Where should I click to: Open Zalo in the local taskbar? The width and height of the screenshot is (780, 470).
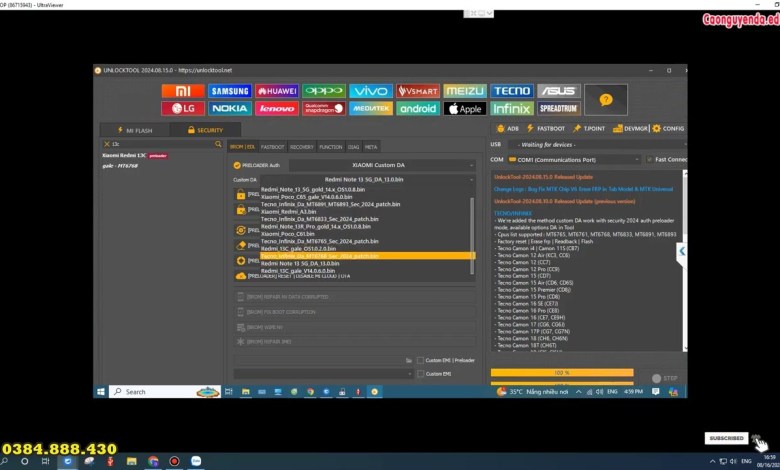pos(196,462)
